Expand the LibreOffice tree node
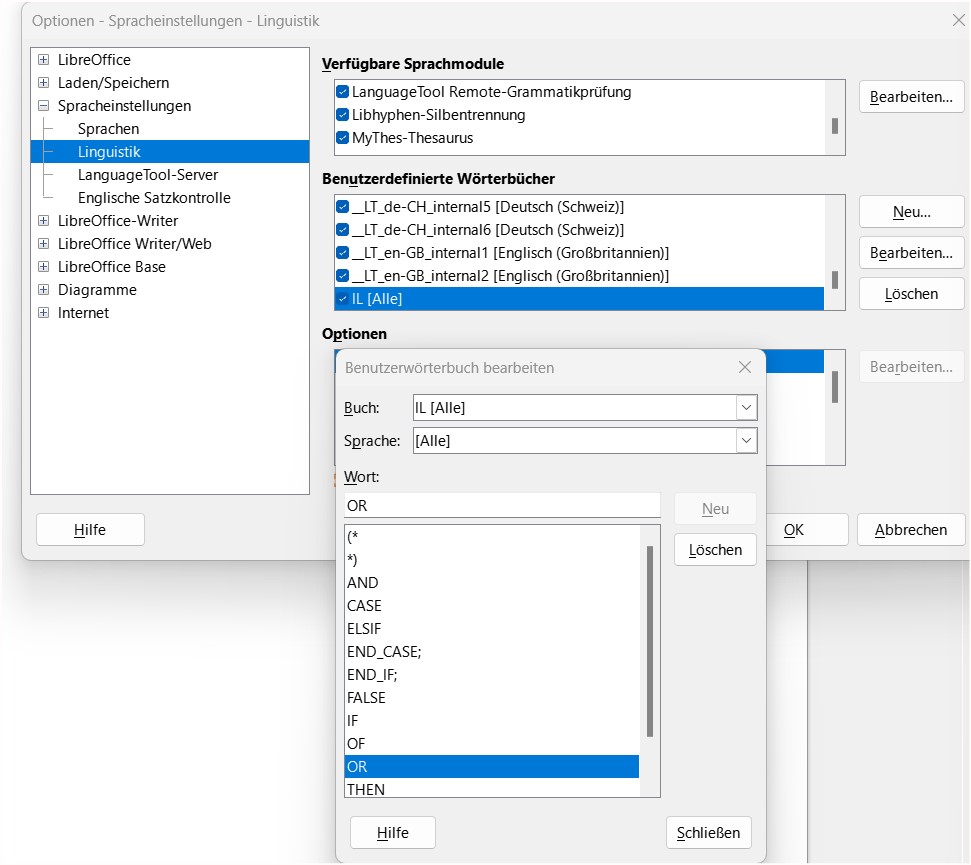Screen dimensions: 971x865 click(x=43, y=59)
